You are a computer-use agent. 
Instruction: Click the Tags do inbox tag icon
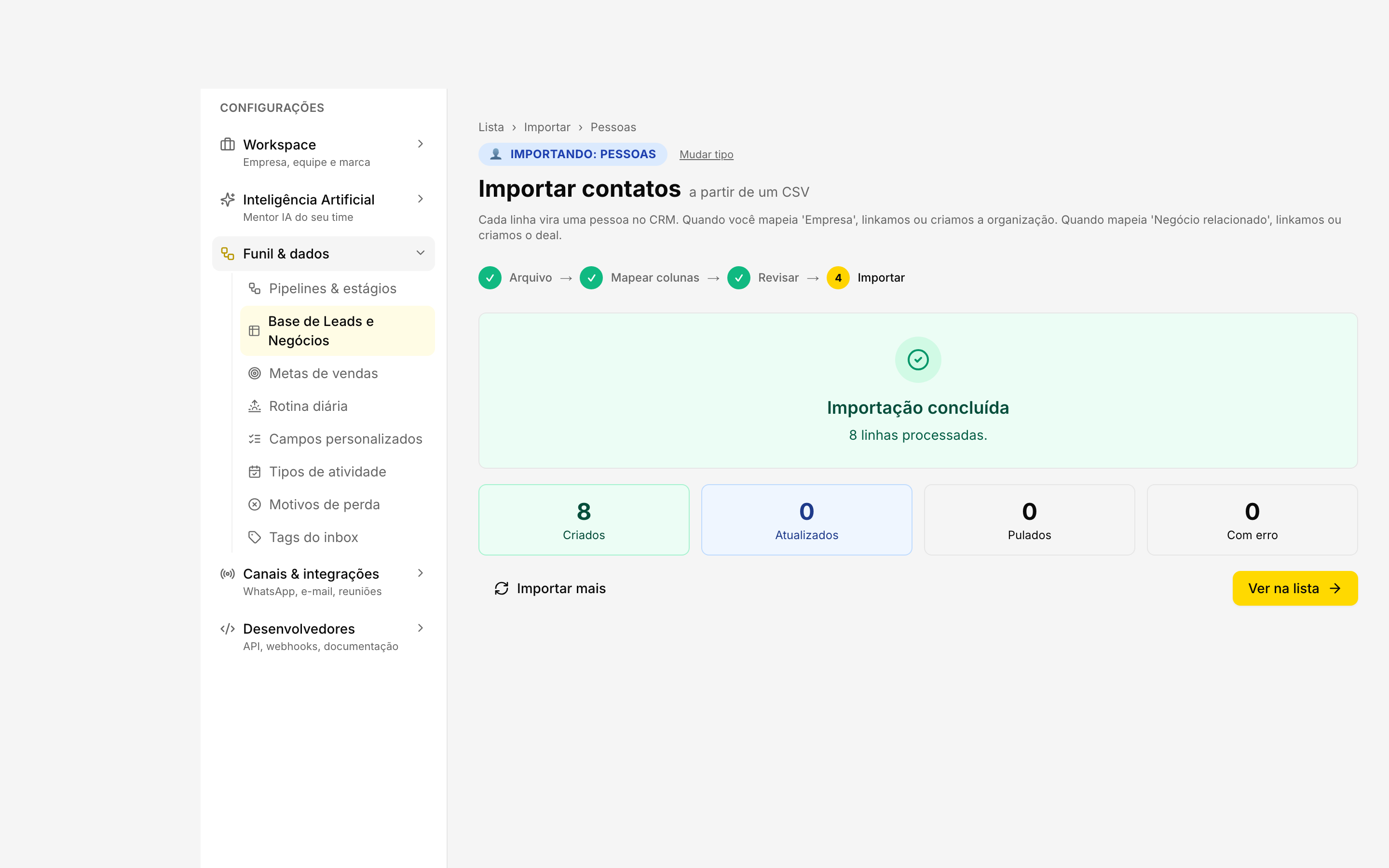(255, 537)
